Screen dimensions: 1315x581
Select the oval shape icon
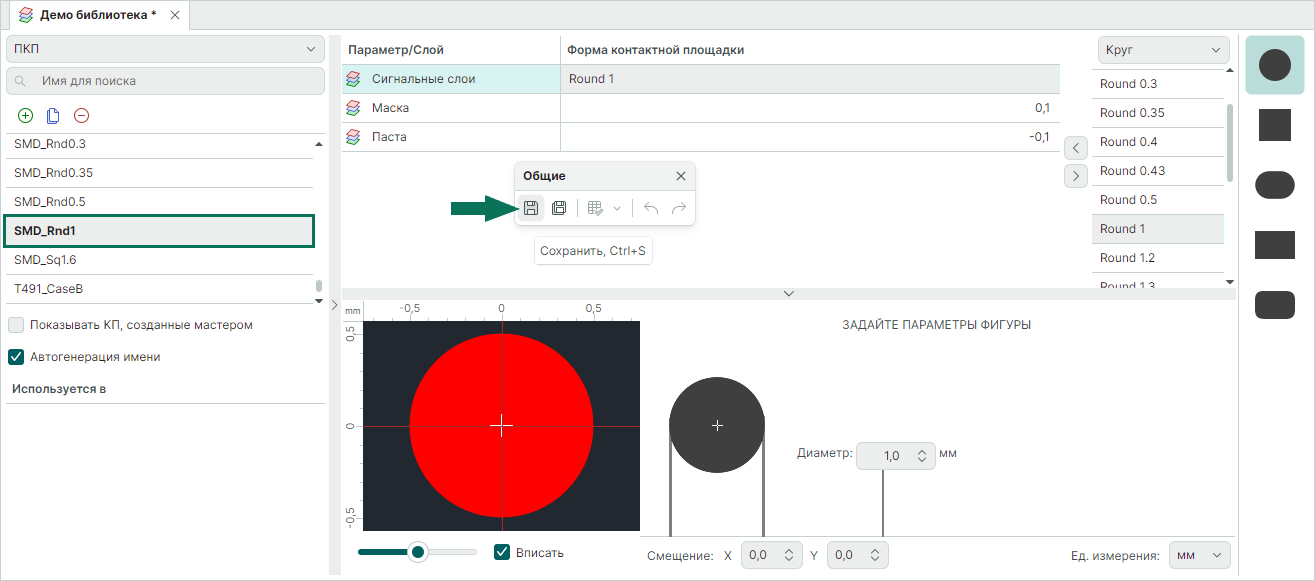(x=1274, y=185)
